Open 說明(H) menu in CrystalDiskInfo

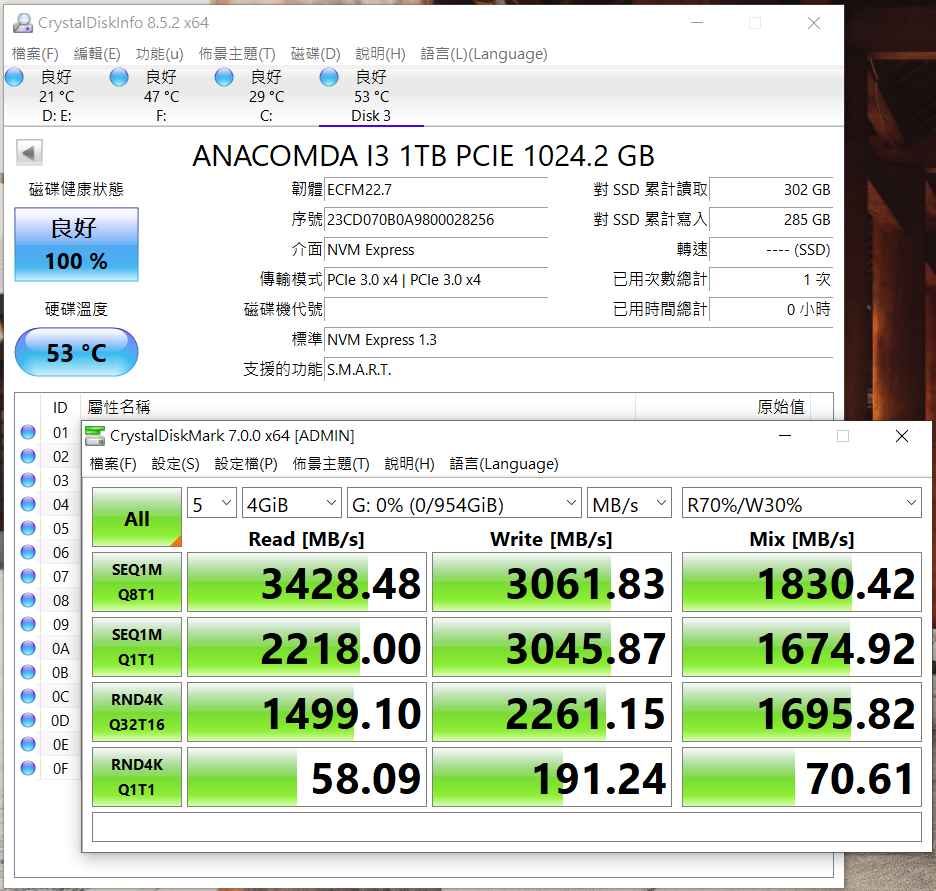pyautogui.click(x=380, y=54)
